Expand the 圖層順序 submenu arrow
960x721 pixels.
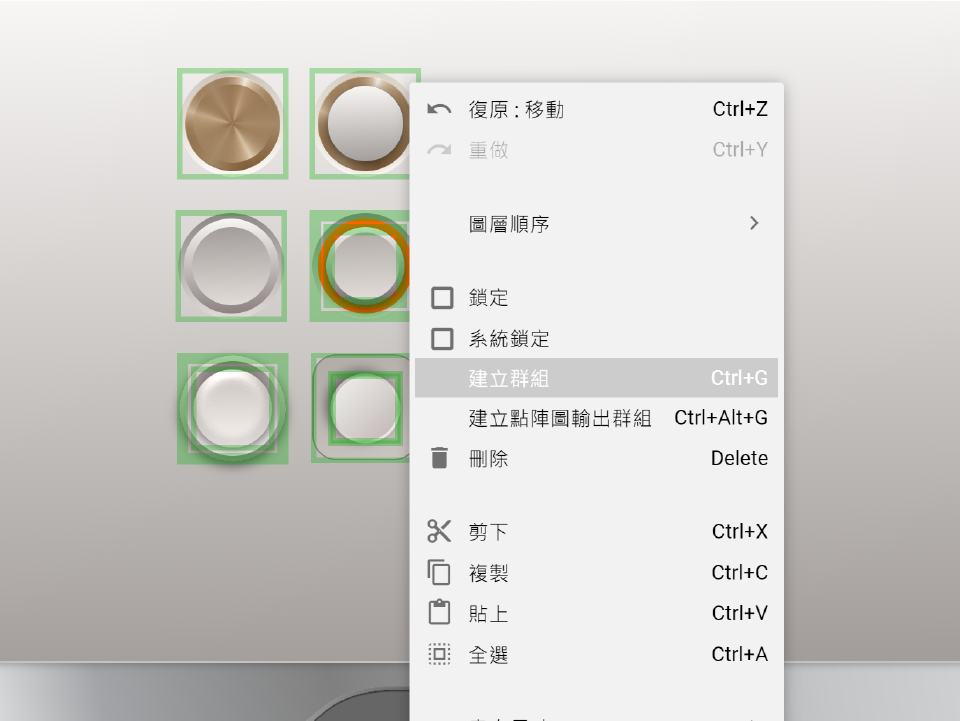754,224
